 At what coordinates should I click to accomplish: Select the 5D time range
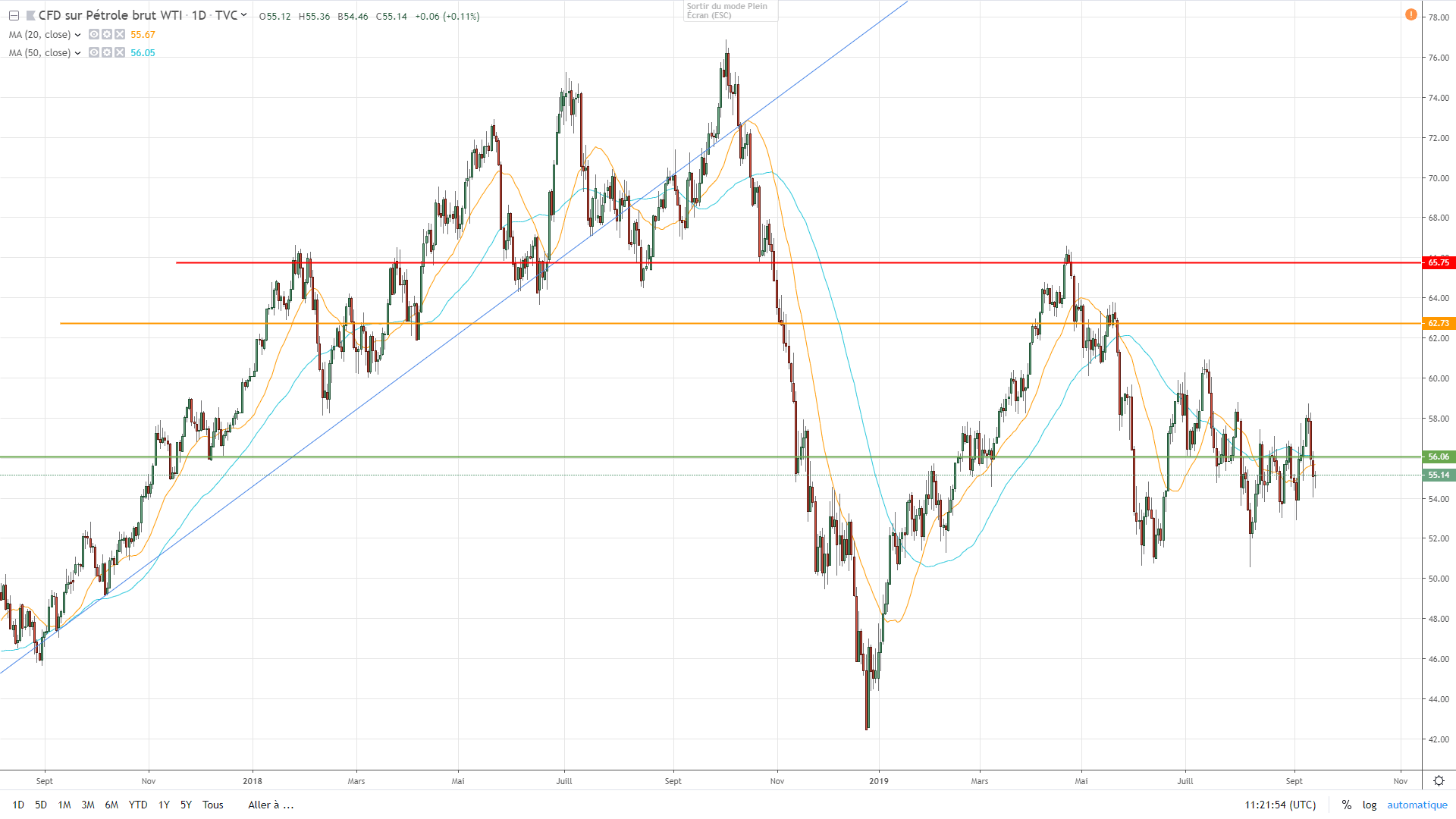point(41,805)
